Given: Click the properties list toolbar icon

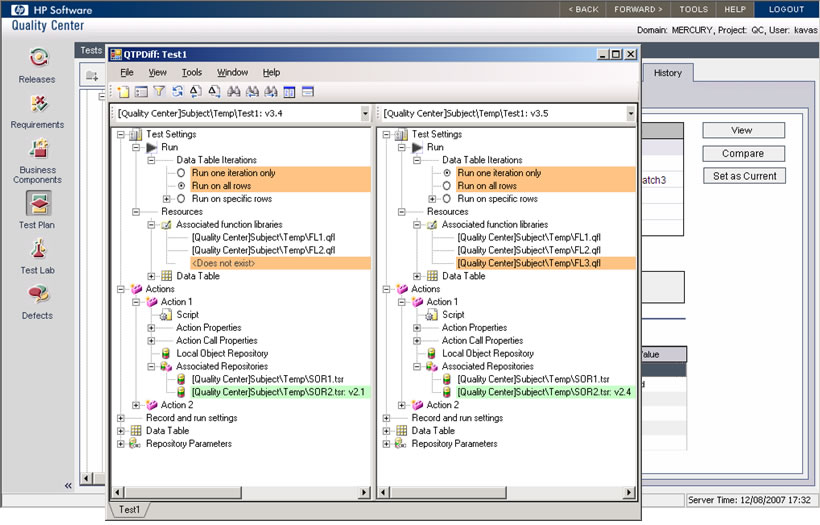Looking at the screenshot, I should coord(141,92).
